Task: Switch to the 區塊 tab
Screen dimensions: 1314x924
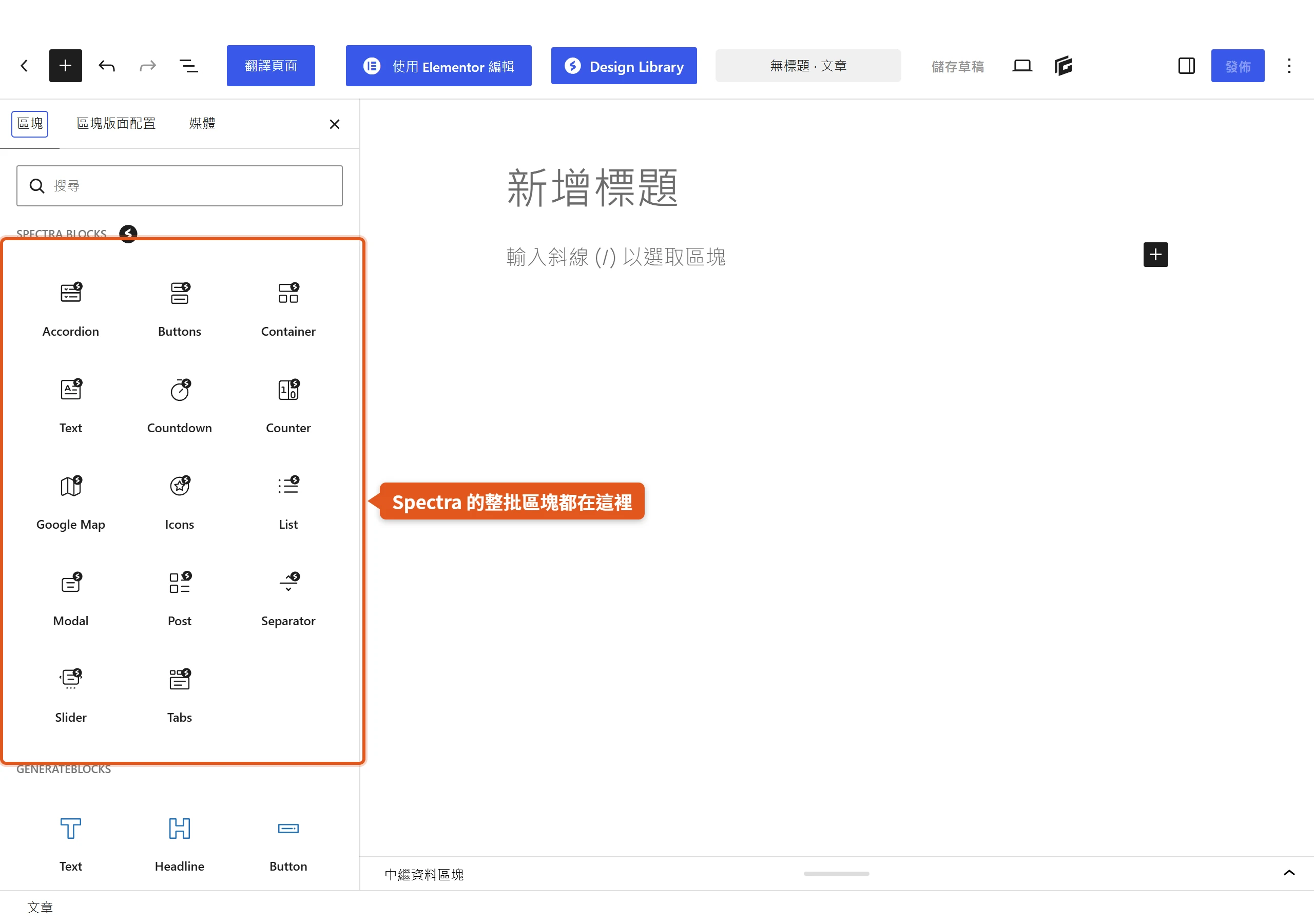Action: pyautogui.click(x=30, y=124)
